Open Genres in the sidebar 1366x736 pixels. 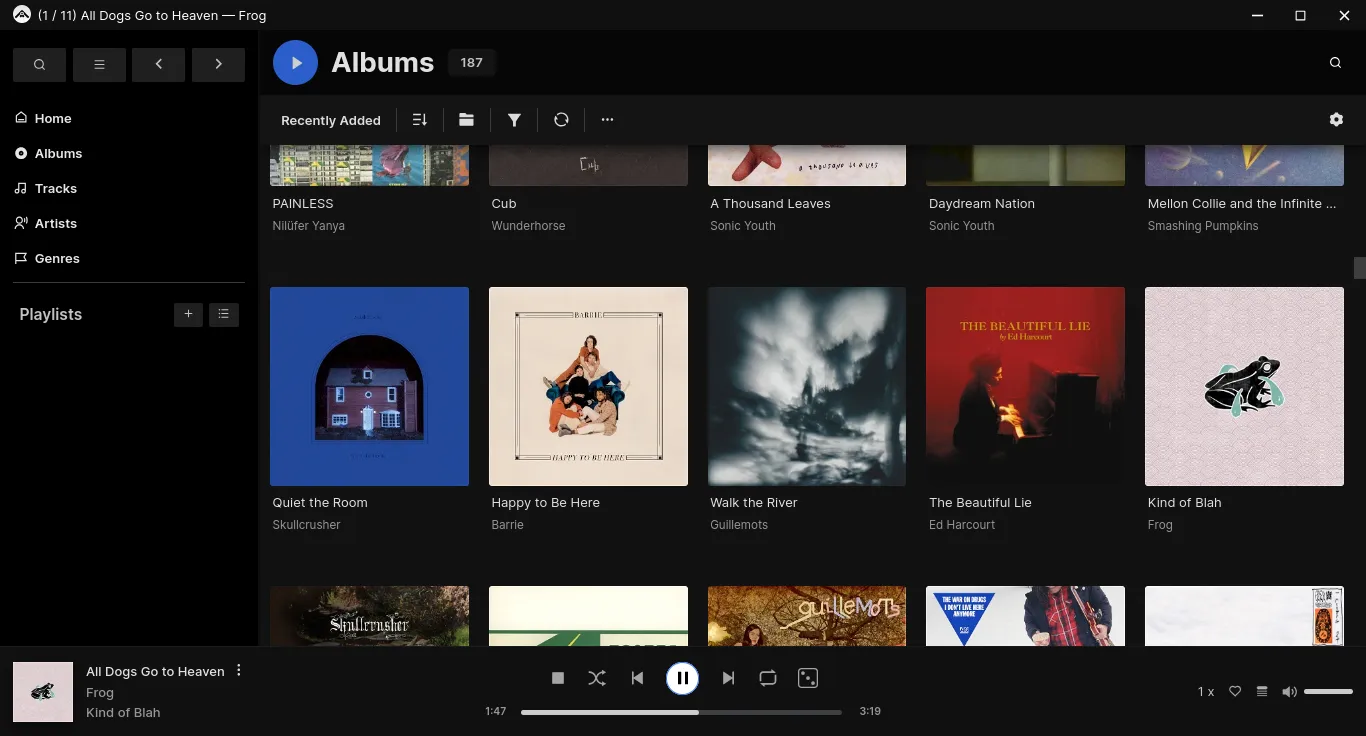click(x=57, y=258)
